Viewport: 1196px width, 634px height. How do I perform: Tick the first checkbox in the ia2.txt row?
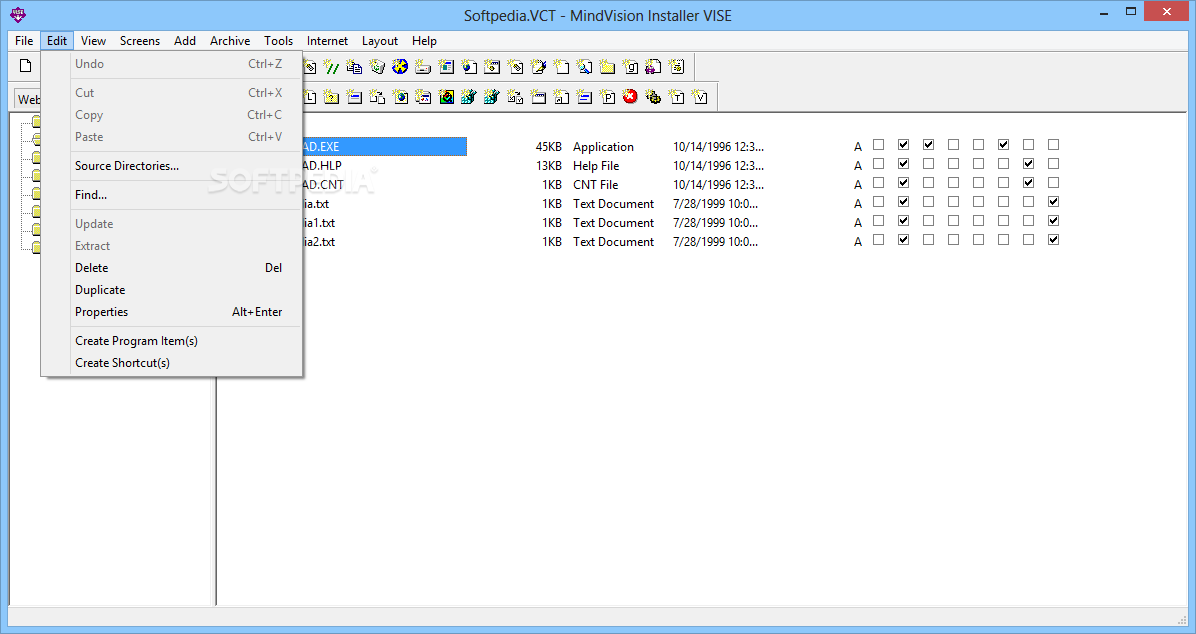879,240
